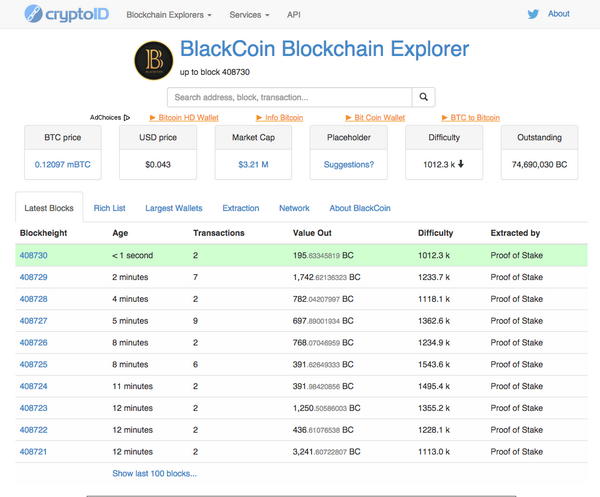The width and height of the screenshot is (600, 497).
Task: Open the API menu item
Action: [293, 15]
